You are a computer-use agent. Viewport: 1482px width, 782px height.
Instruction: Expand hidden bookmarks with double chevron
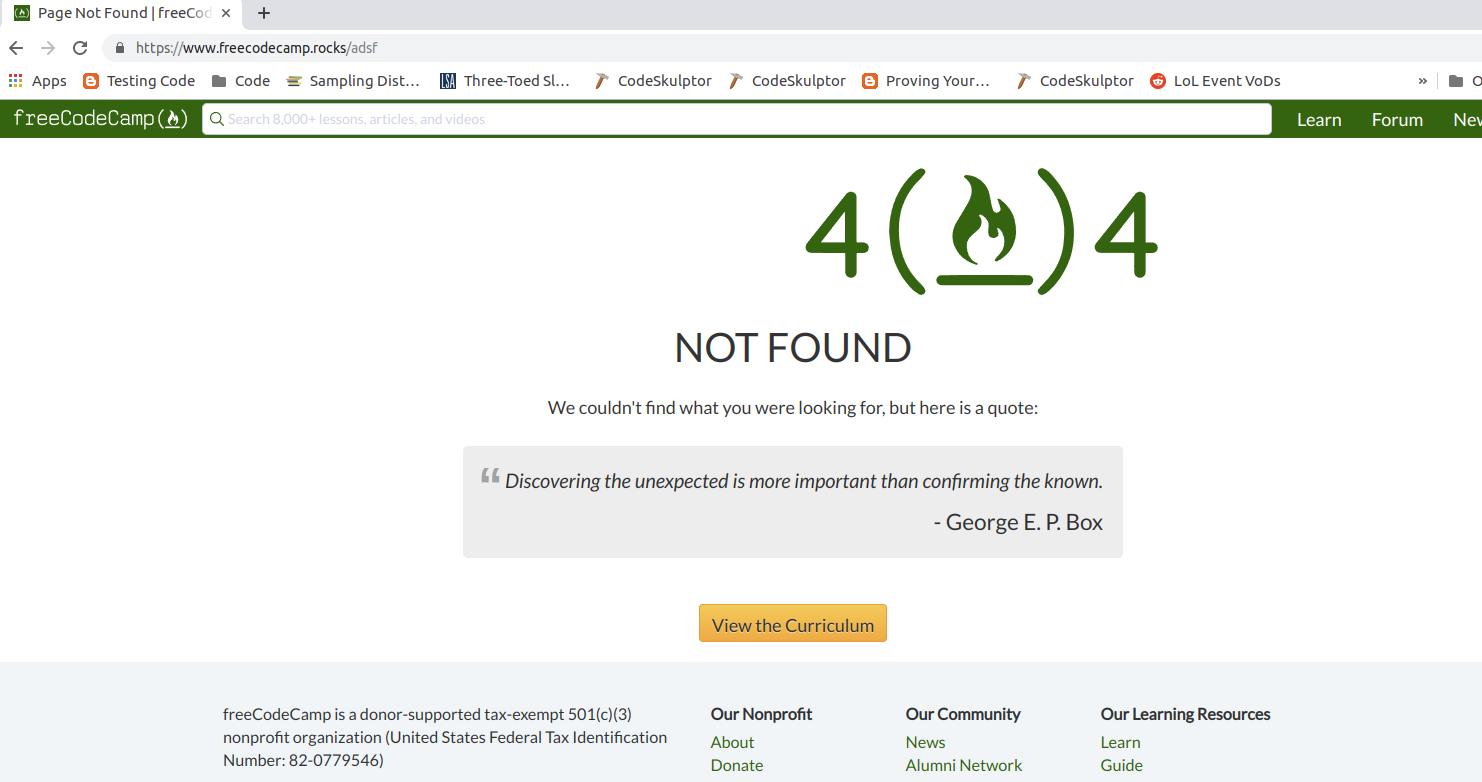pyautogui.click(x=1422, y=81)
